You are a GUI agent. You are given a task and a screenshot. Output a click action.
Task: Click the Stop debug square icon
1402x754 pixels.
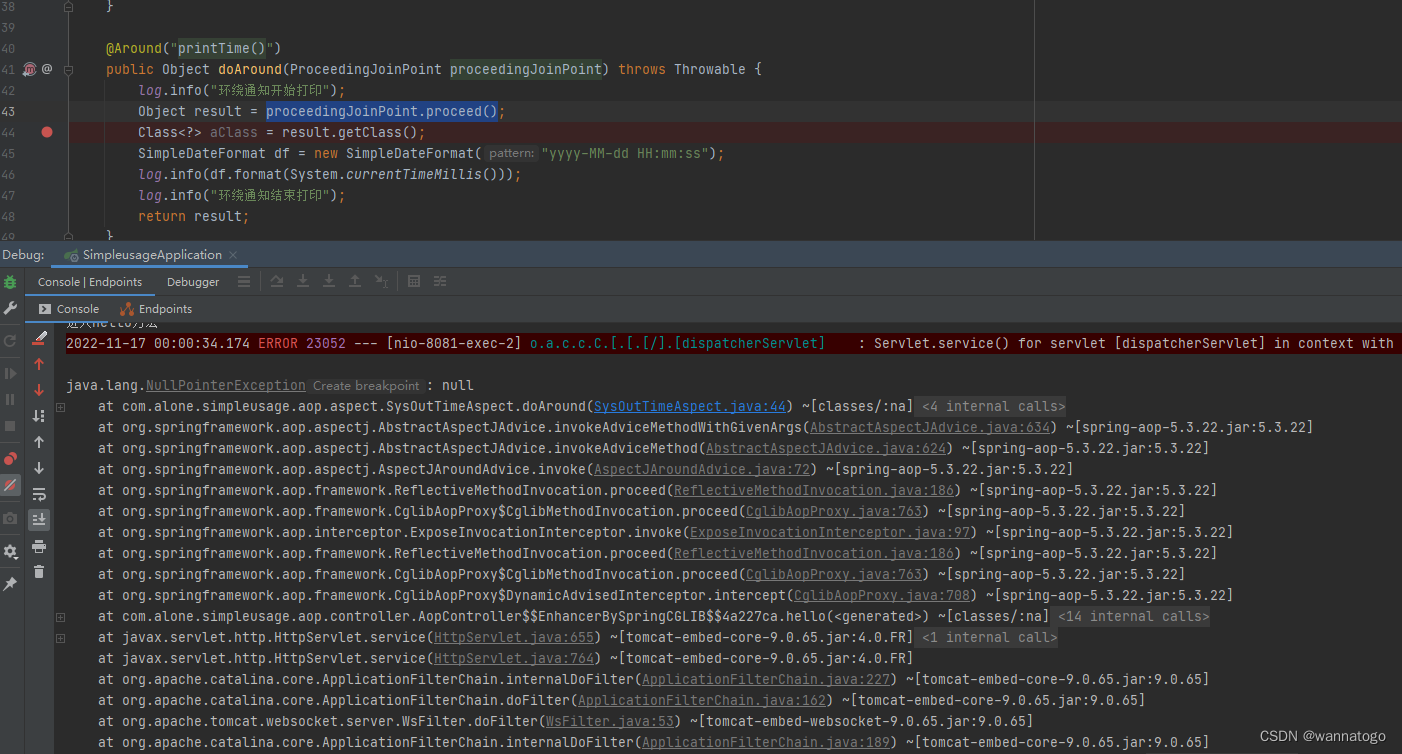tap(10, 425)
